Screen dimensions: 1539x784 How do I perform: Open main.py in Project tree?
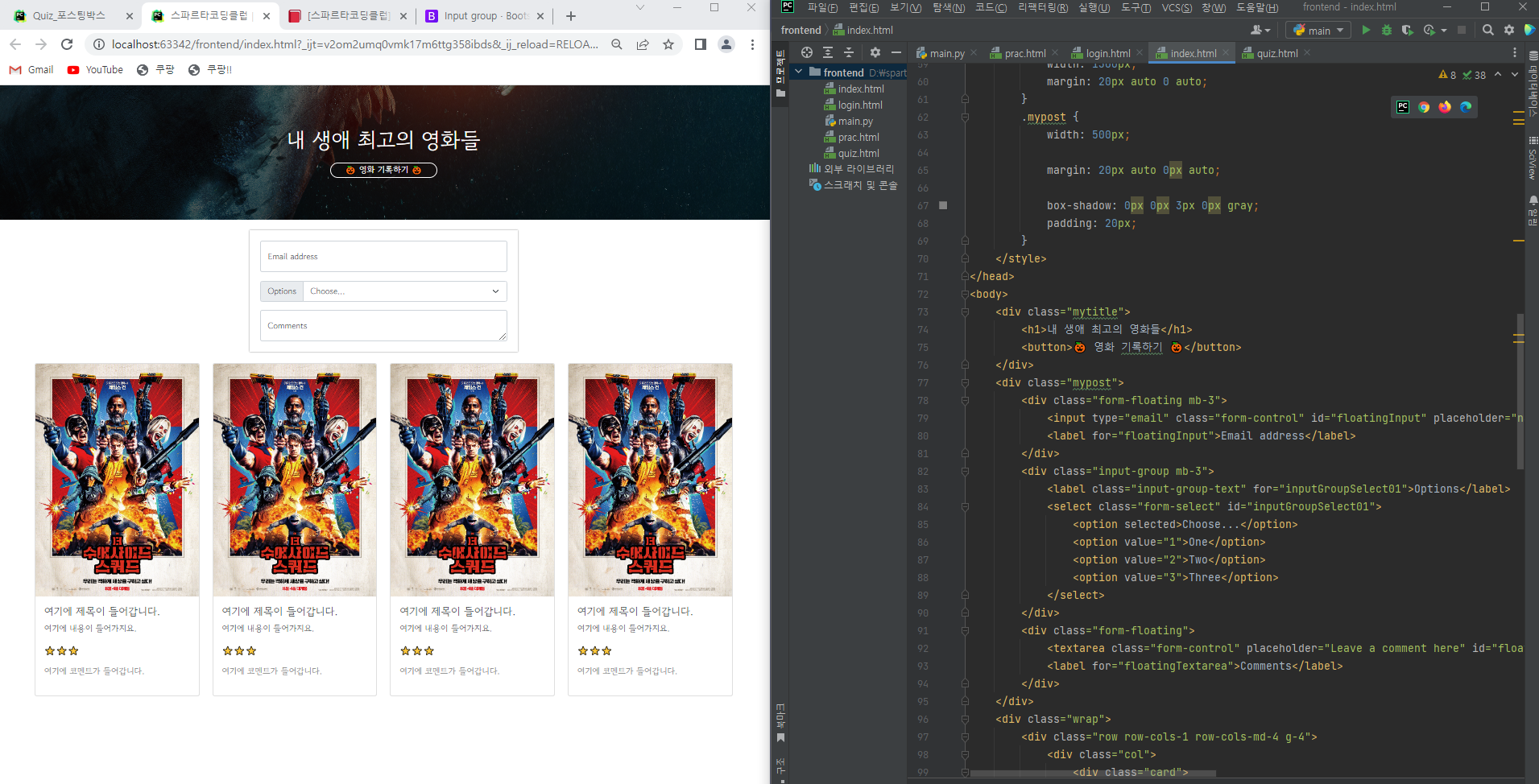[855, 121]
